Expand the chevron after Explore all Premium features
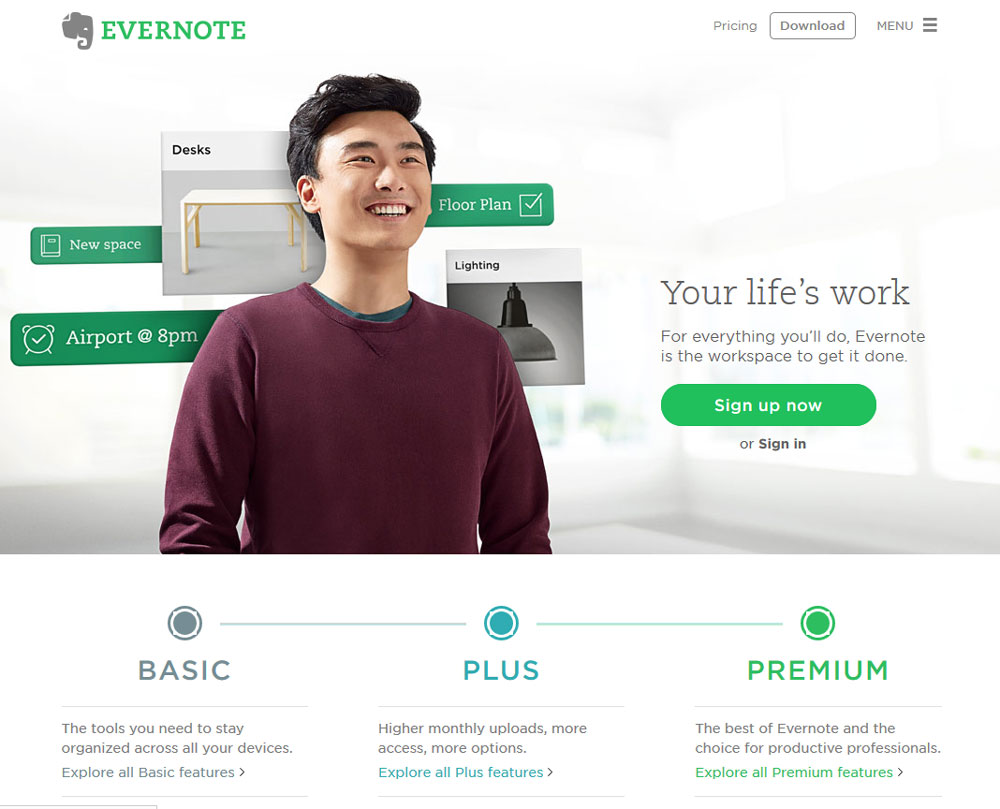Screen dimensions: 1000x809 point(900,772)
